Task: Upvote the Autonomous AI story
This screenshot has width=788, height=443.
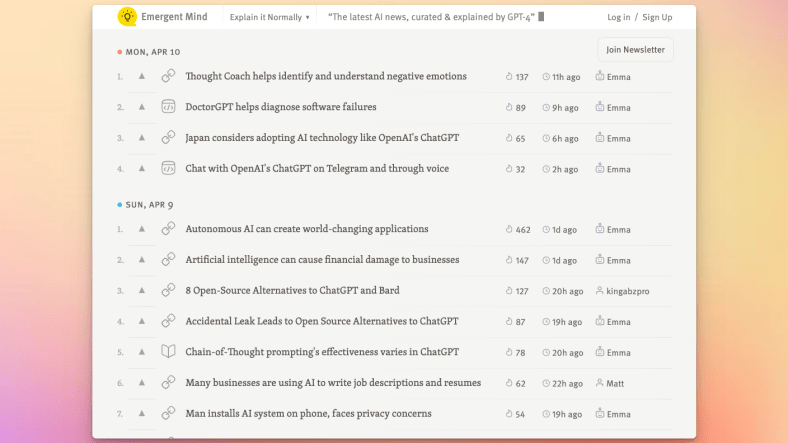Action: click(x=142, y=229)
